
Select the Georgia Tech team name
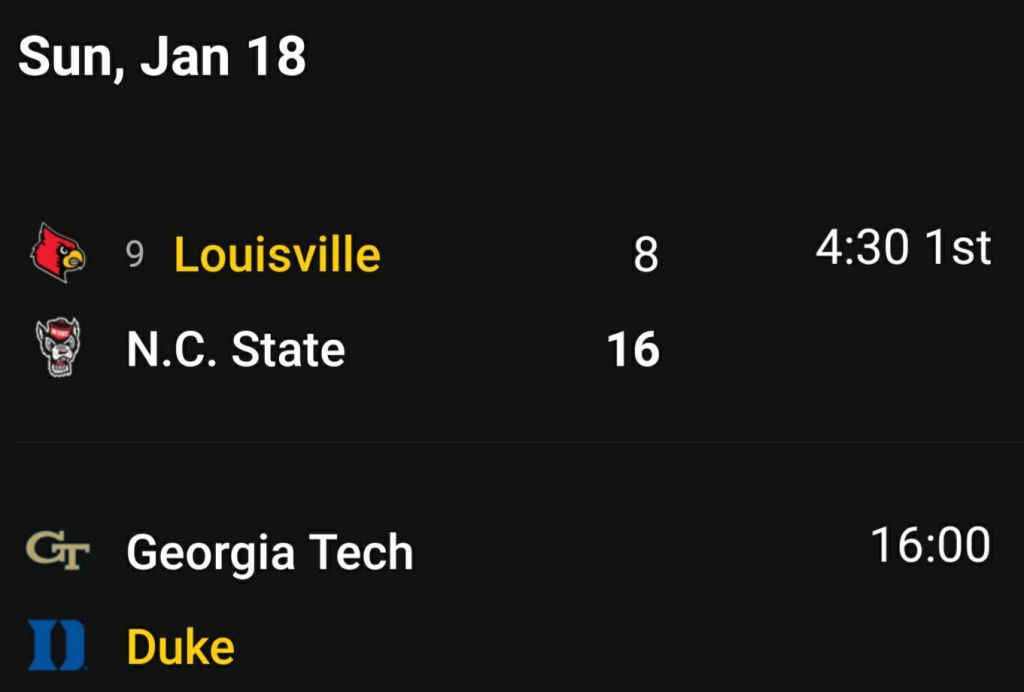click(x=270, y=552)
